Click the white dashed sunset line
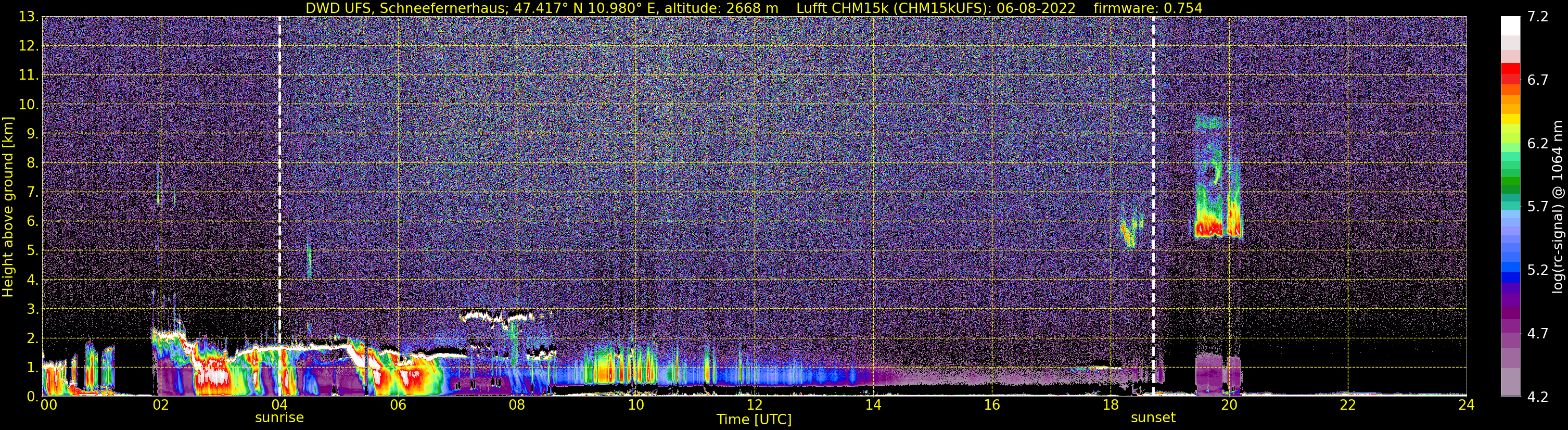The height and width of the screenshot is (430, 1568). (1153, 207)
